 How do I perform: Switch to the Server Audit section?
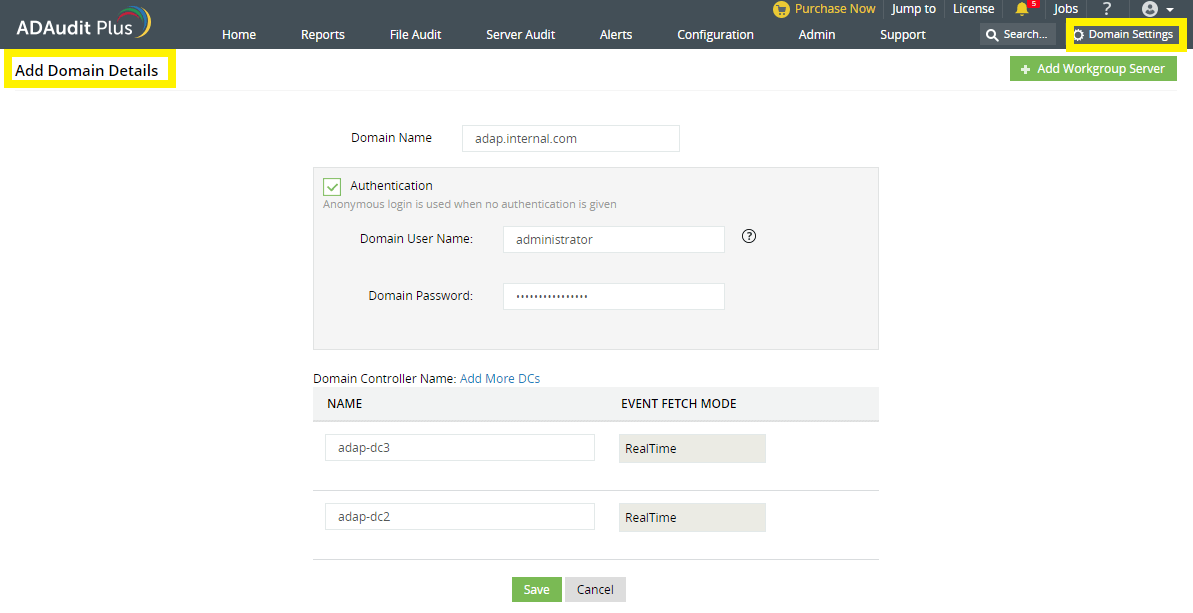coord(519,34)
